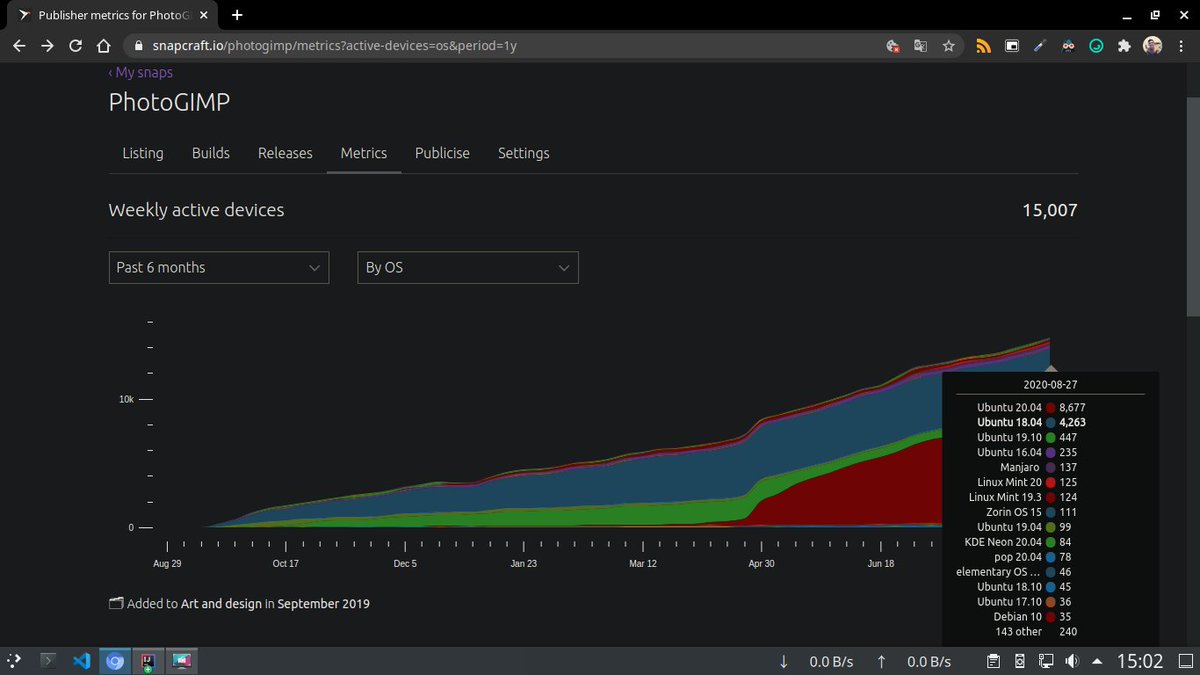Viewport: 1200px width, 675px height.
Task: Click the translate page icon in address bar
Action: 920,46
